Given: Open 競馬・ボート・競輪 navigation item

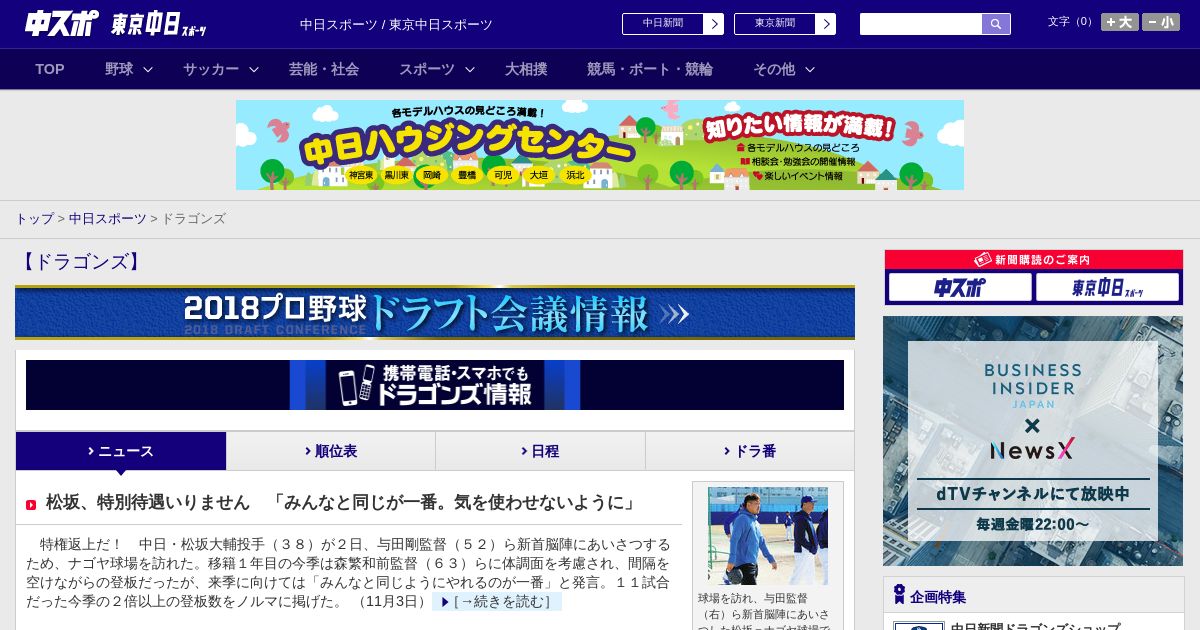Looking at the screenshot, I should pos(650,69).
